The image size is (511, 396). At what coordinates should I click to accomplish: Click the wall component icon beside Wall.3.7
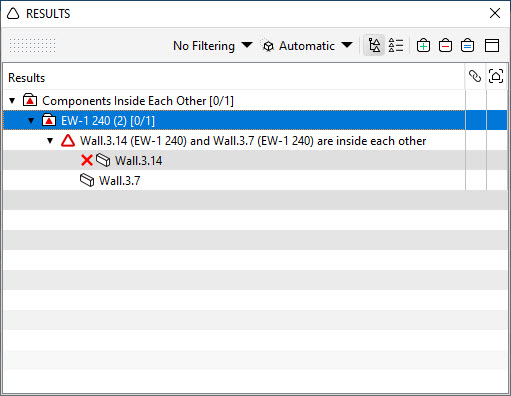click(87, 180)
